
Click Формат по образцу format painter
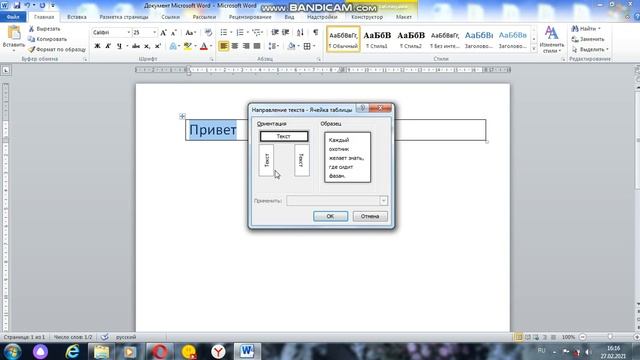(57, 49)
